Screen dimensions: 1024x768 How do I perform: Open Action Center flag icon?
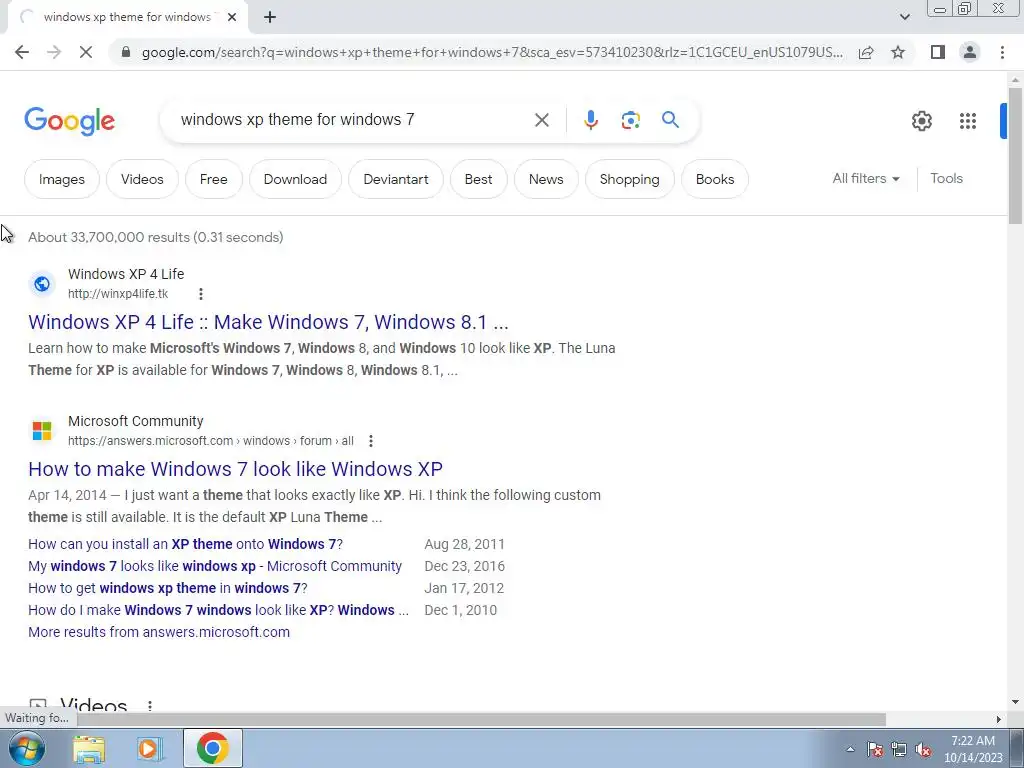coord(875,749)
